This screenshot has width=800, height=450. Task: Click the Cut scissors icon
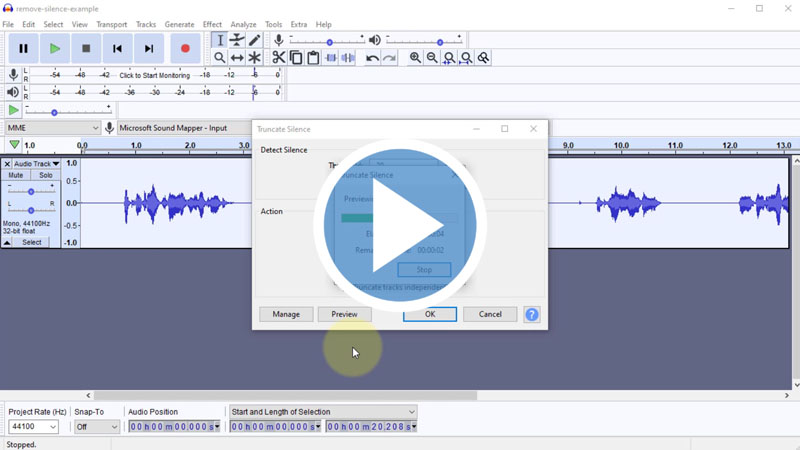pyautogui.click(x=279, y=58)
